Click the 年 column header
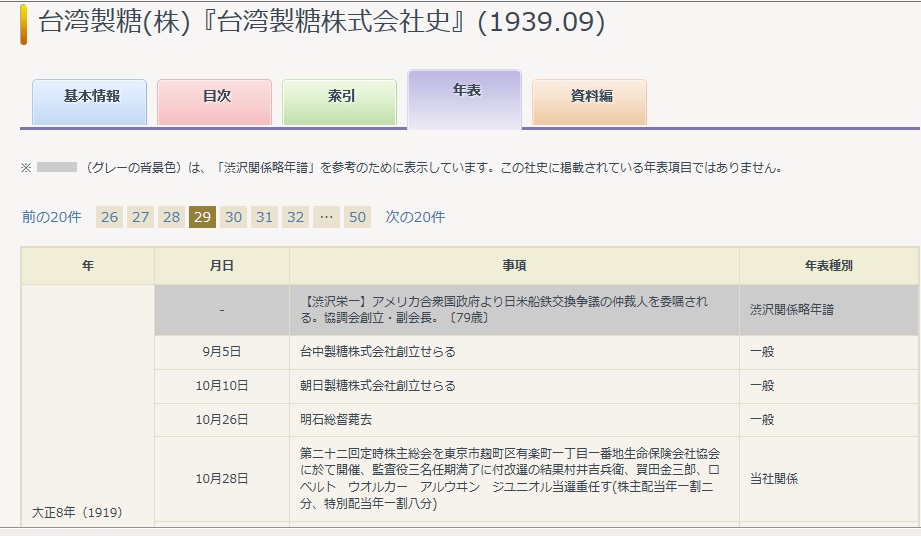921x536 pixels. coord(88,266)
